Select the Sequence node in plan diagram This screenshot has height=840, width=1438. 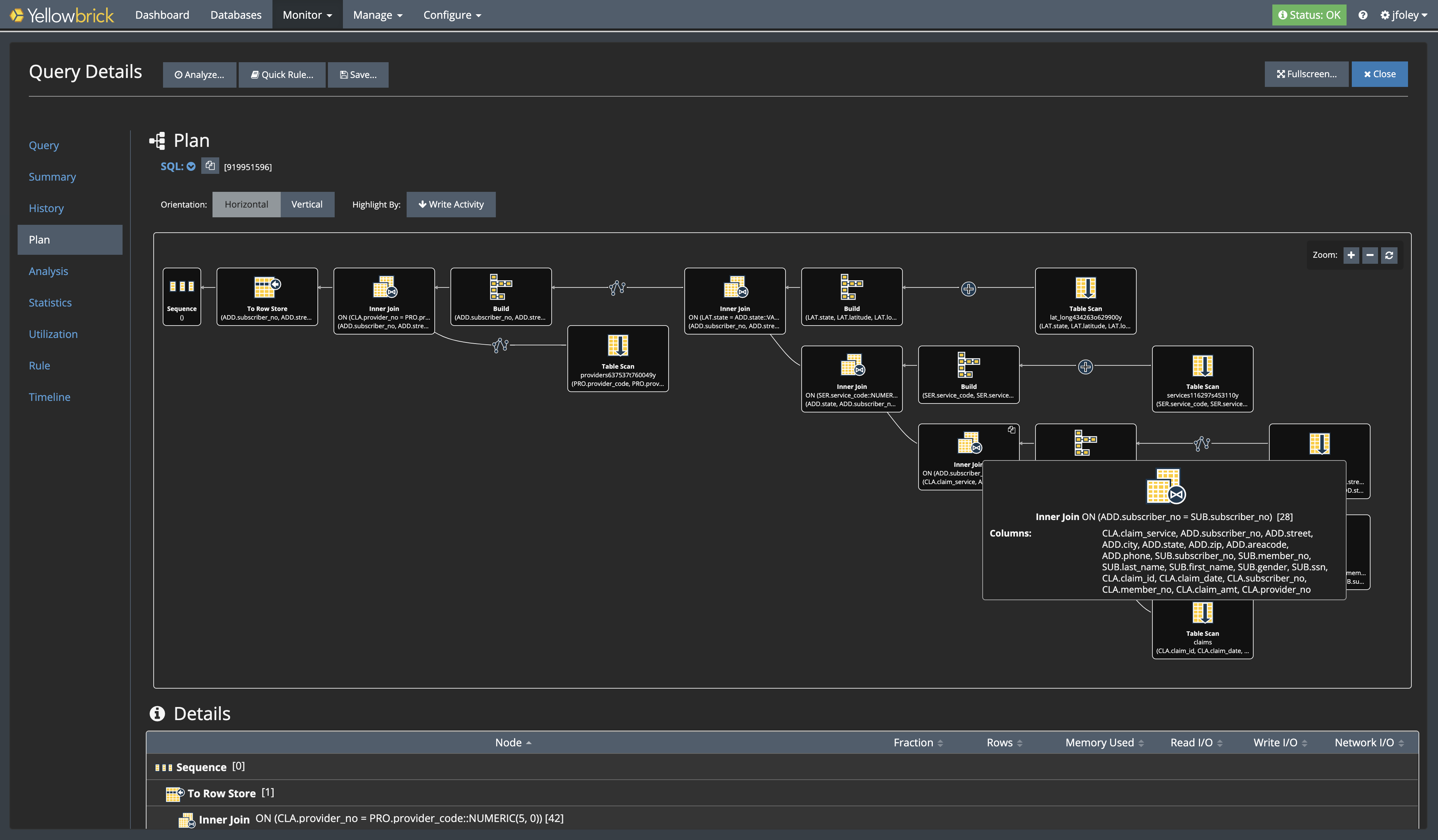point(182,297)
